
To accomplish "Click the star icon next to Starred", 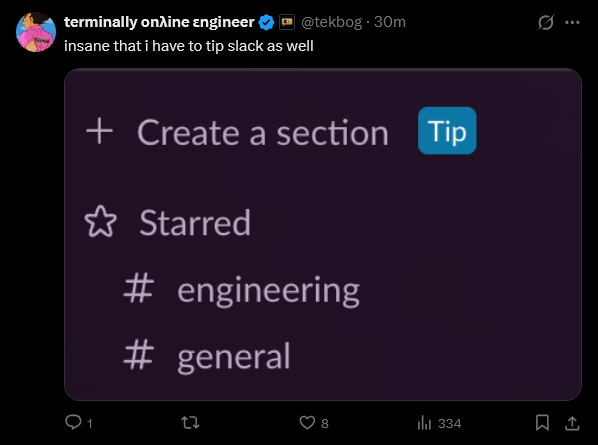I will pyautogui.click(x=100, y=222).
